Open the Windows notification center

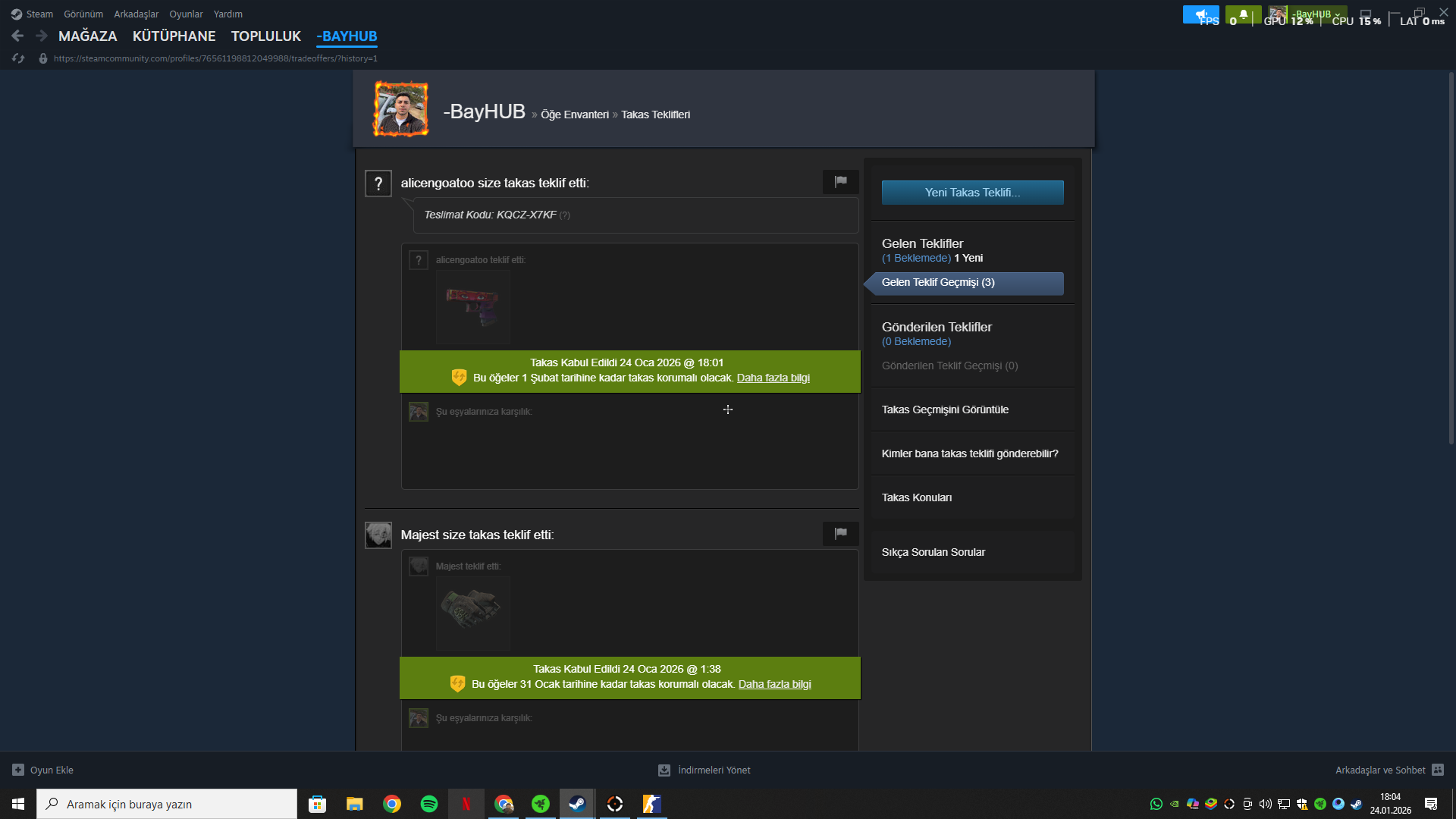coord(1431,804)
